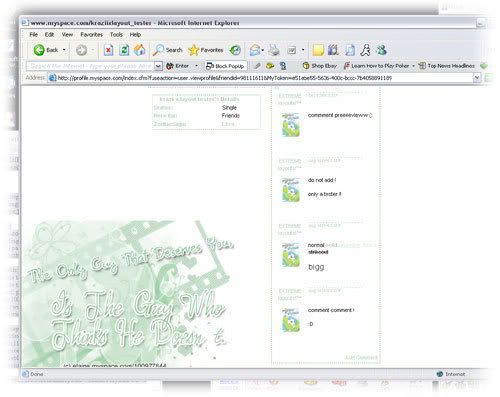This screenshot has width=500, height=397.
Task: Open the File menu
Action: 33,35
